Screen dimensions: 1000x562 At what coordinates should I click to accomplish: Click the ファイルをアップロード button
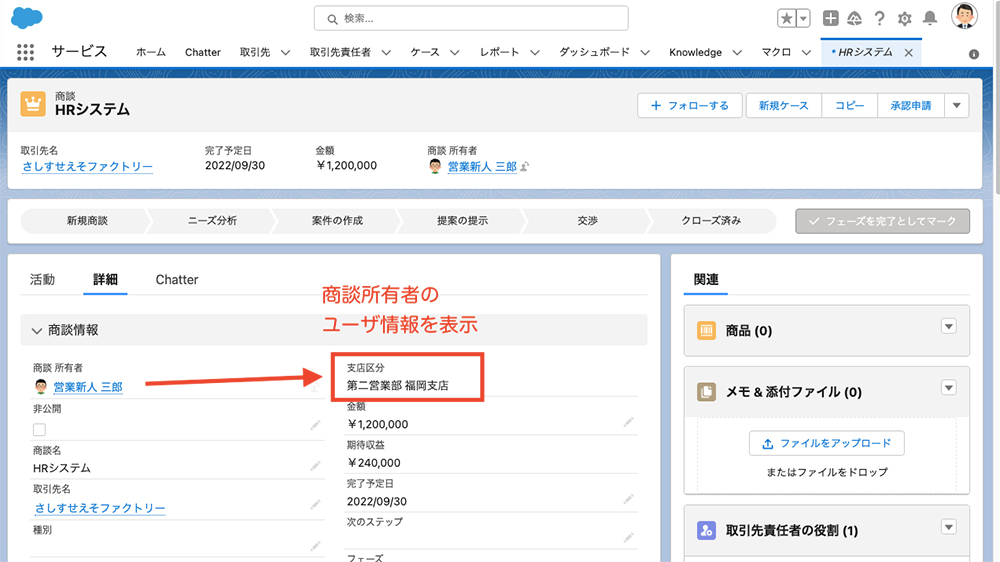827,443
